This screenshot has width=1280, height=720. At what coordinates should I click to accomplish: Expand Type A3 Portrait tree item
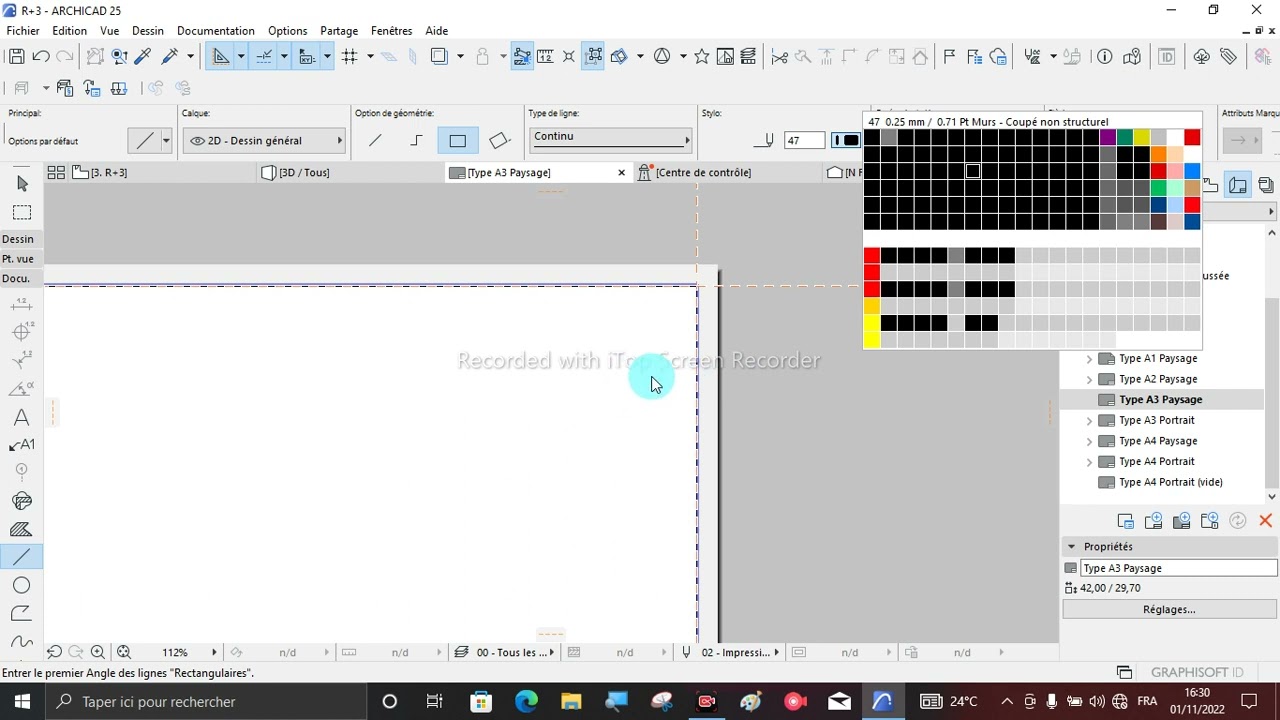(1089, 421)
